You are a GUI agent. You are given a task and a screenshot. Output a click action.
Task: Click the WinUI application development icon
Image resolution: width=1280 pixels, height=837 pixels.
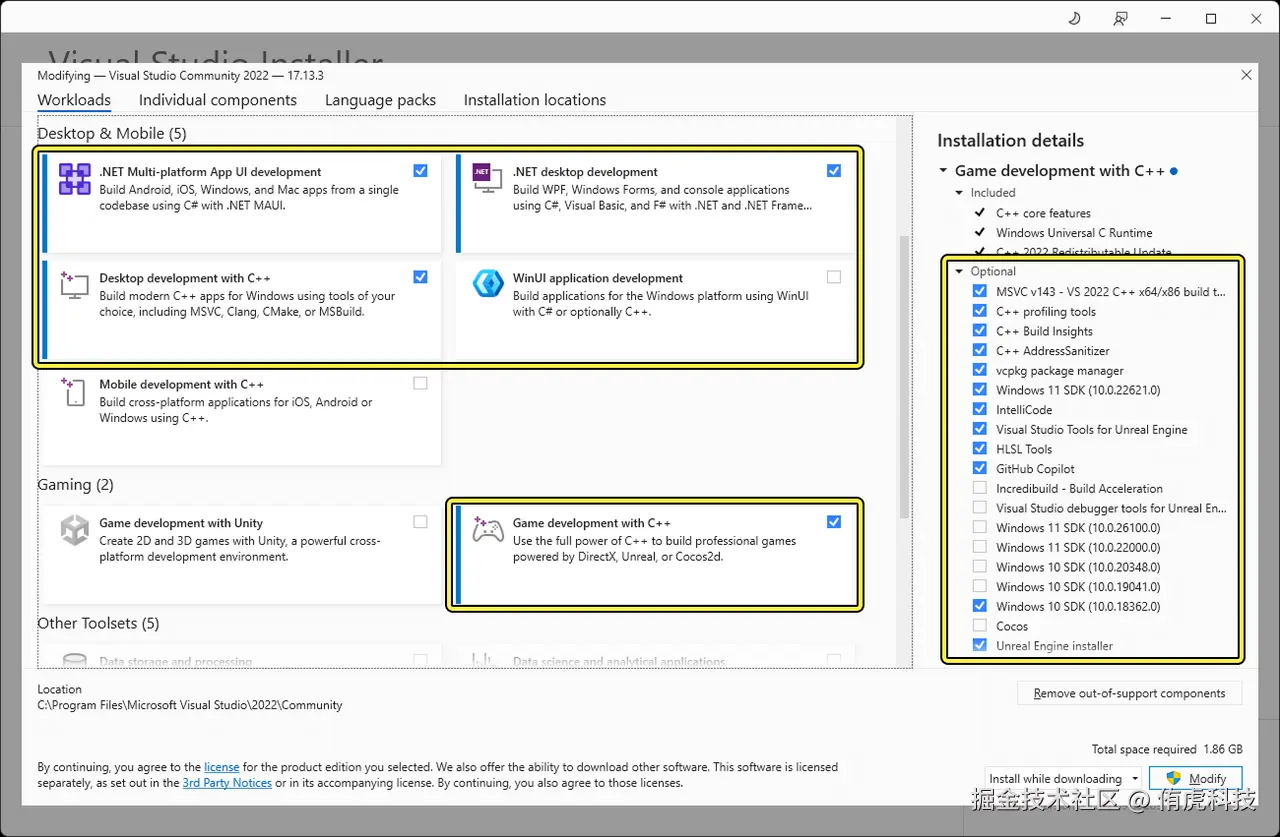[488, 284]
